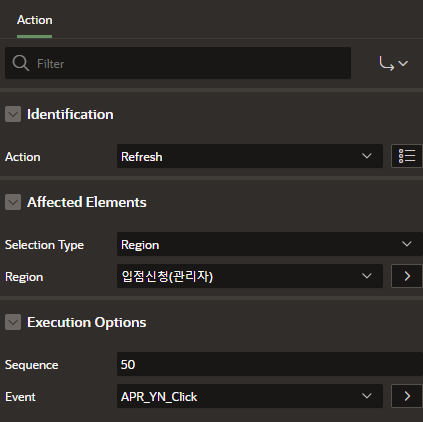Go to the selected Region via arrow button

coord(407,276)
